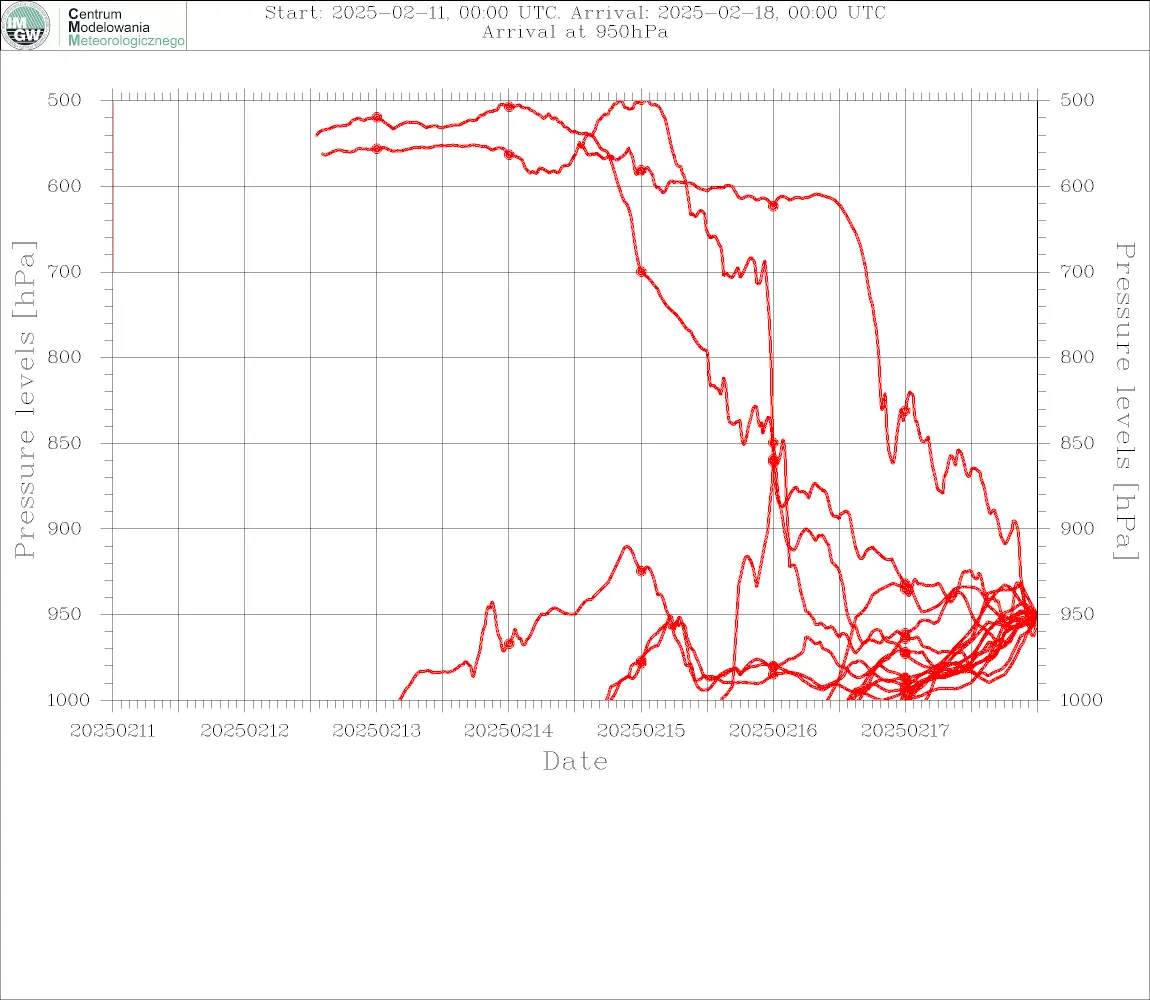Click trajectory marker on 20250213 near 555 hPa
Screen dimensions: 1150x1000
coord(377,148)
